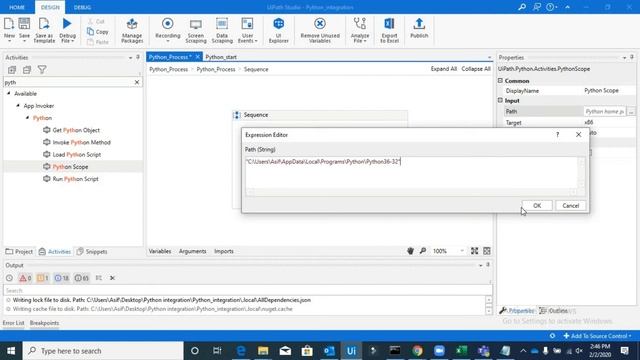Click OK in Expression Editor
This screenshot has height=360, width=640.
[x=537, y=206]
